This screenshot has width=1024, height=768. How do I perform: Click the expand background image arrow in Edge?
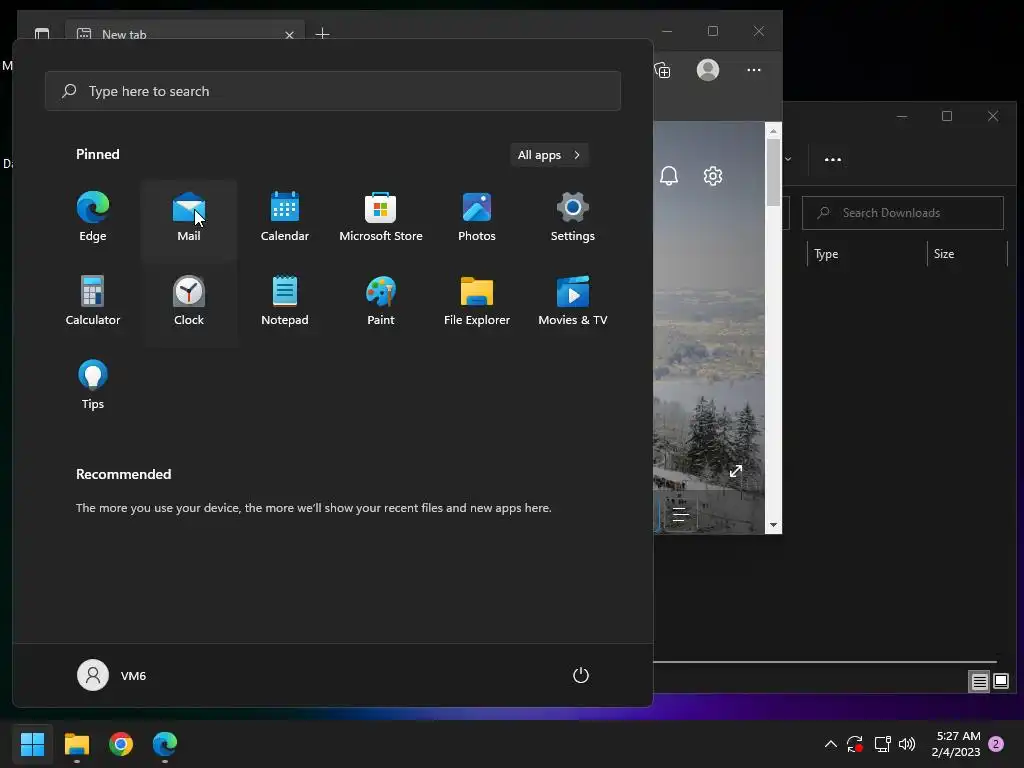pos(736,471)
